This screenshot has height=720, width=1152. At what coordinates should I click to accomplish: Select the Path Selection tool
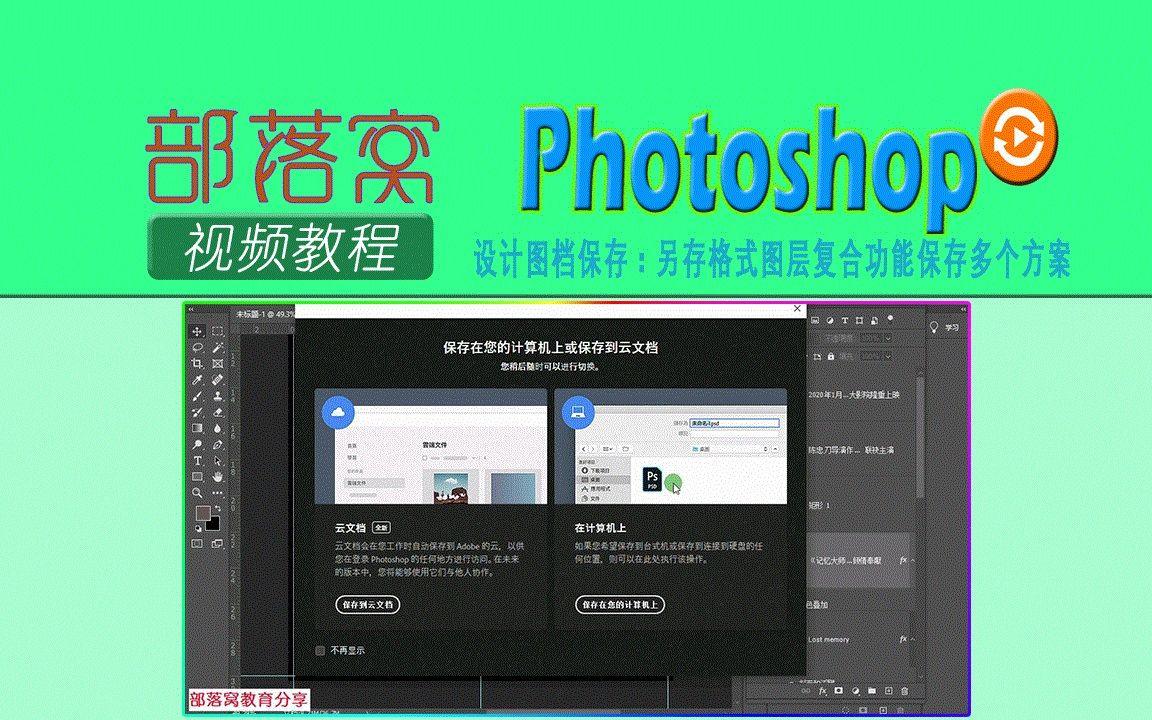(217, 461)
